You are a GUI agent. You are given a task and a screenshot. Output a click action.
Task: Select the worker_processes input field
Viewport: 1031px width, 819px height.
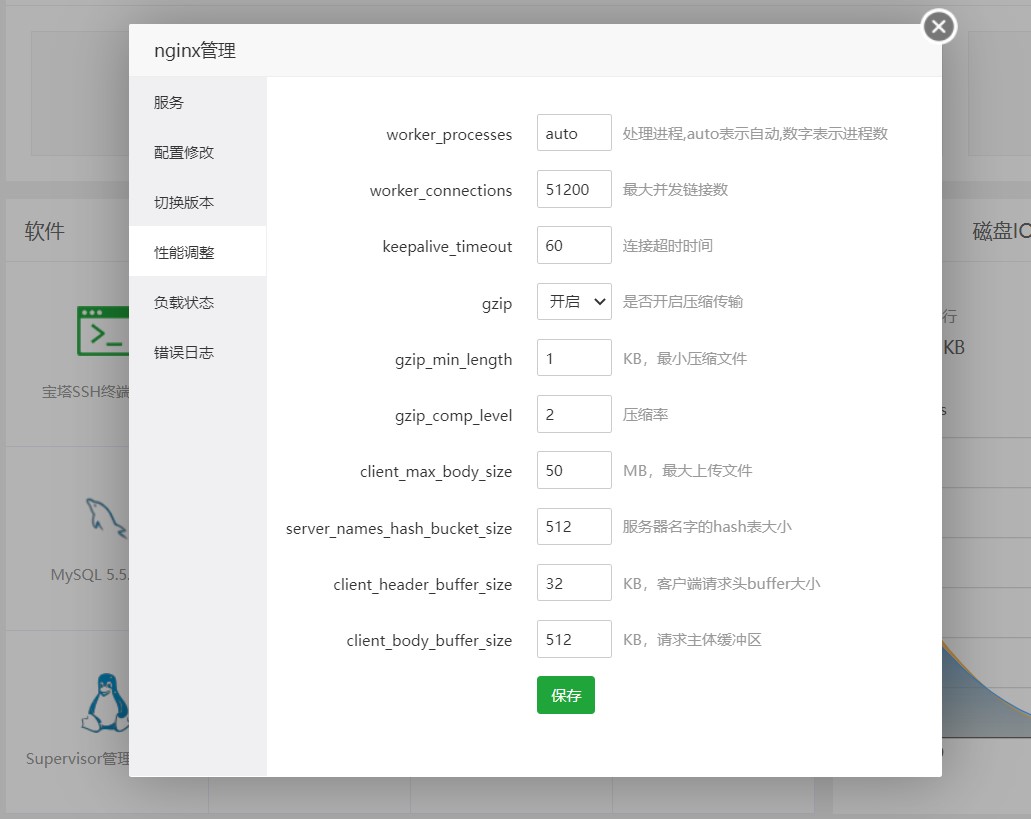point(573,132)
